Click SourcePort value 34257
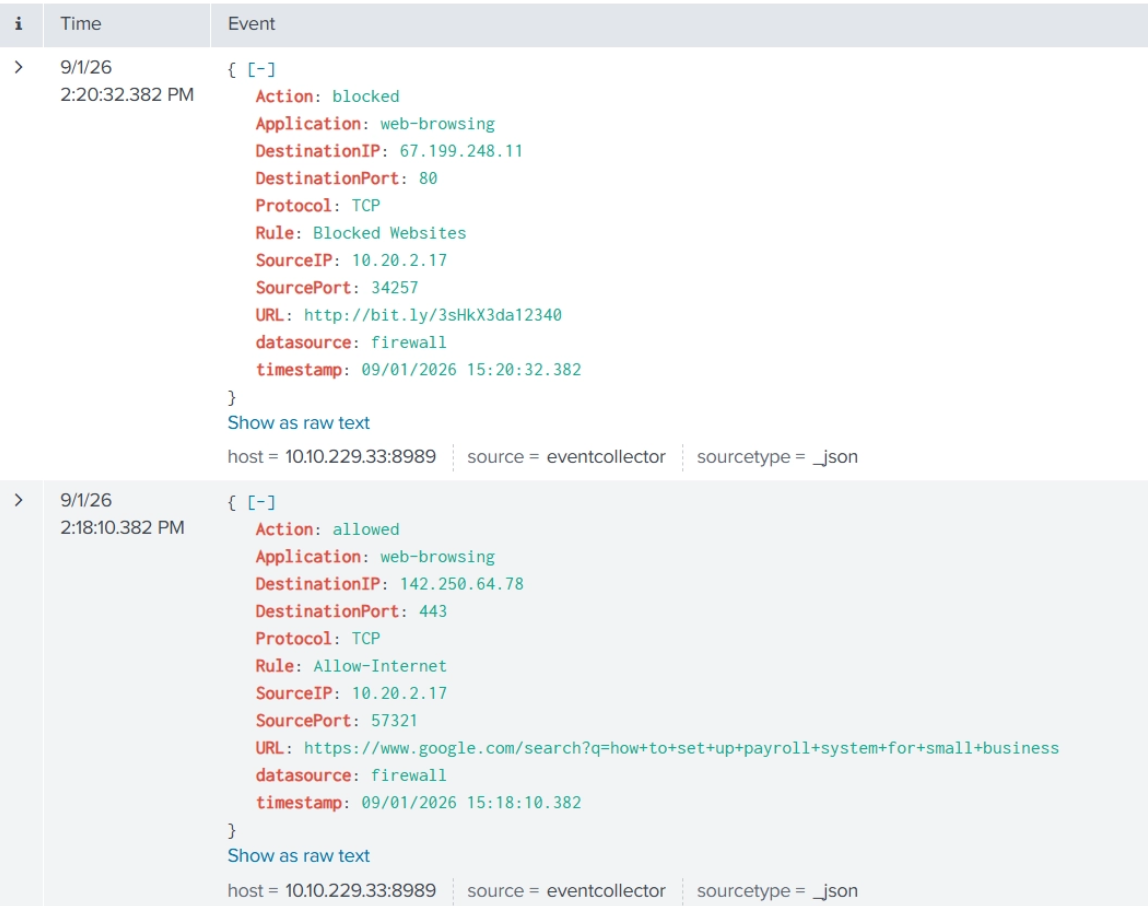The height and width of the screenshot is (906, 1148). tap(395, 288)
